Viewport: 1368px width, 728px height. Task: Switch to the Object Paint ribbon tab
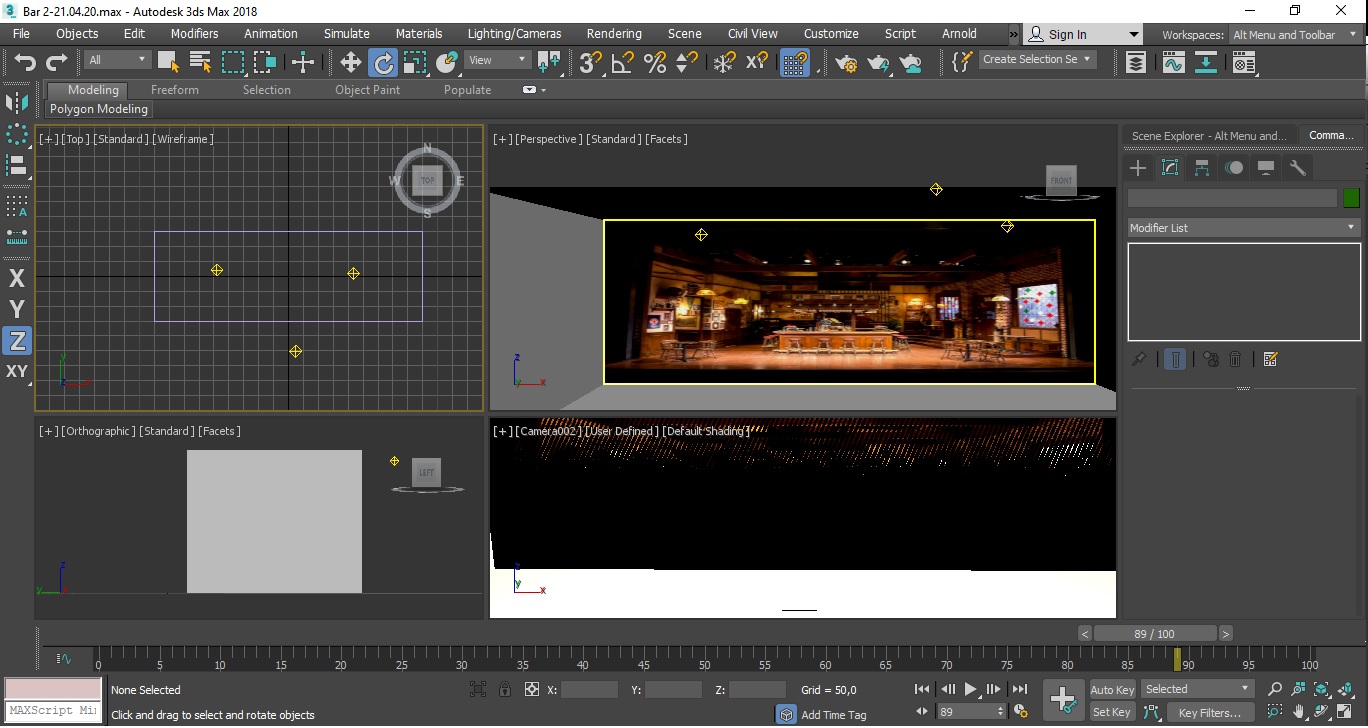pyautogui.click(x=367, y=90)
